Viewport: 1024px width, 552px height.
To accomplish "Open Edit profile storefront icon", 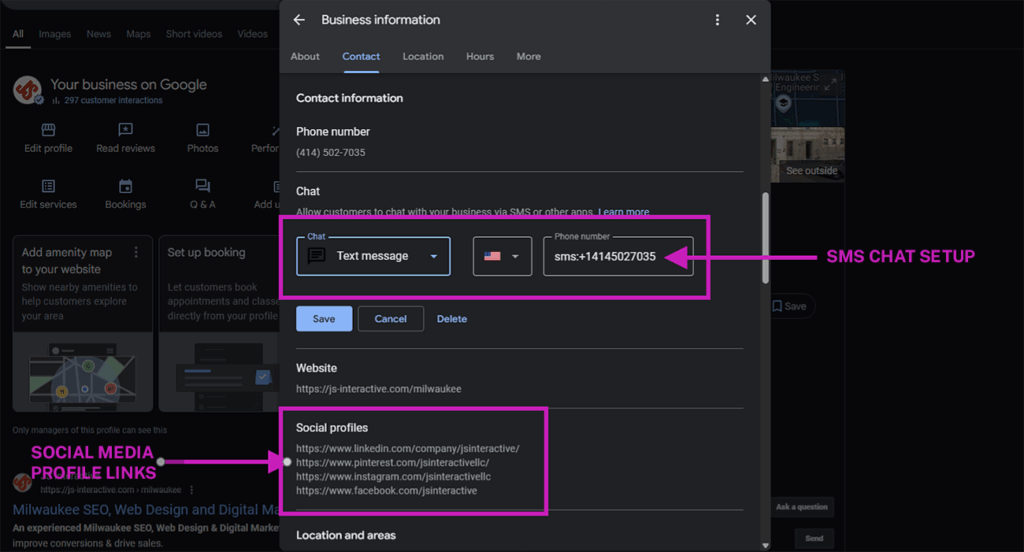I will pos(48,130).
